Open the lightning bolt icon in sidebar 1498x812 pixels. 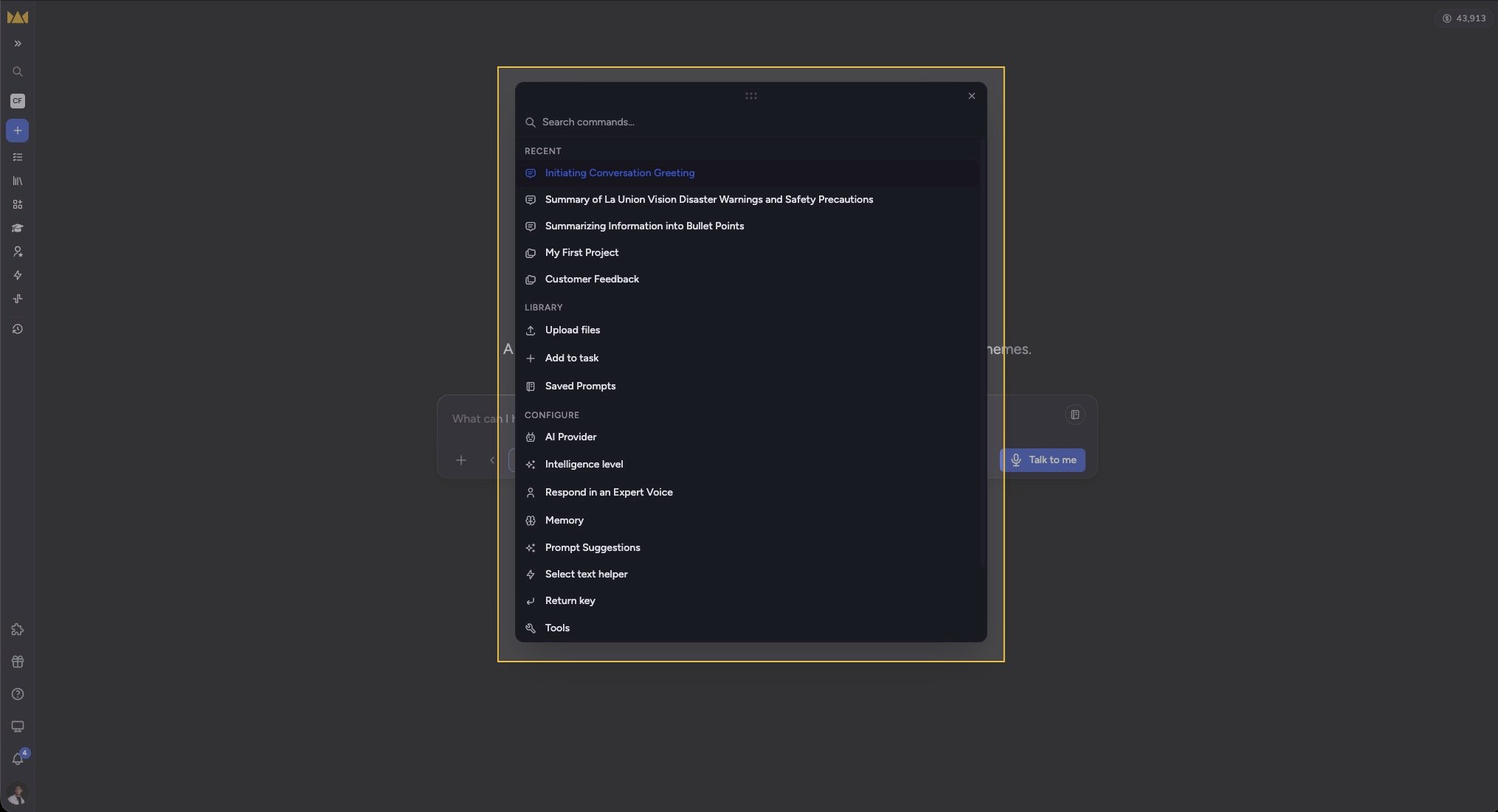coord(18,275)
